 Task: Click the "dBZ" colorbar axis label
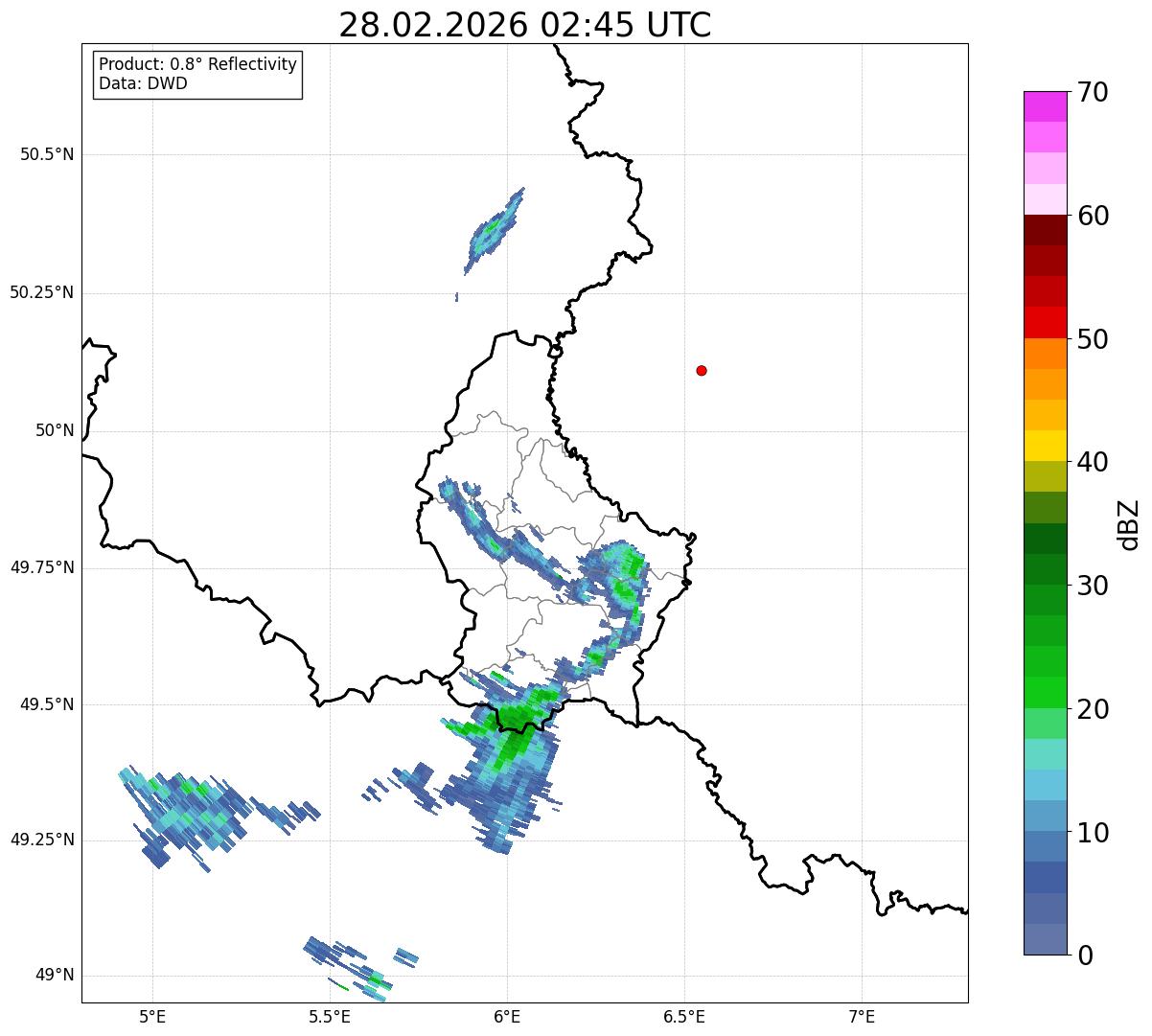pos(1129,523)
